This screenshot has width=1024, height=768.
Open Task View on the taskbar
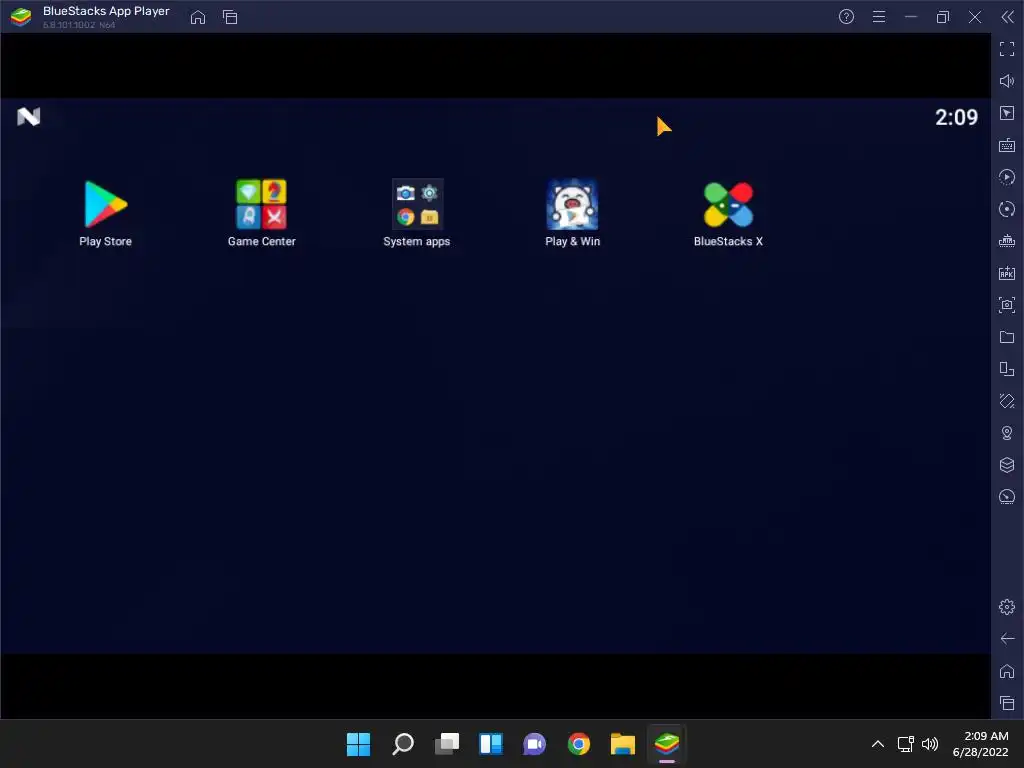[447, 744]
